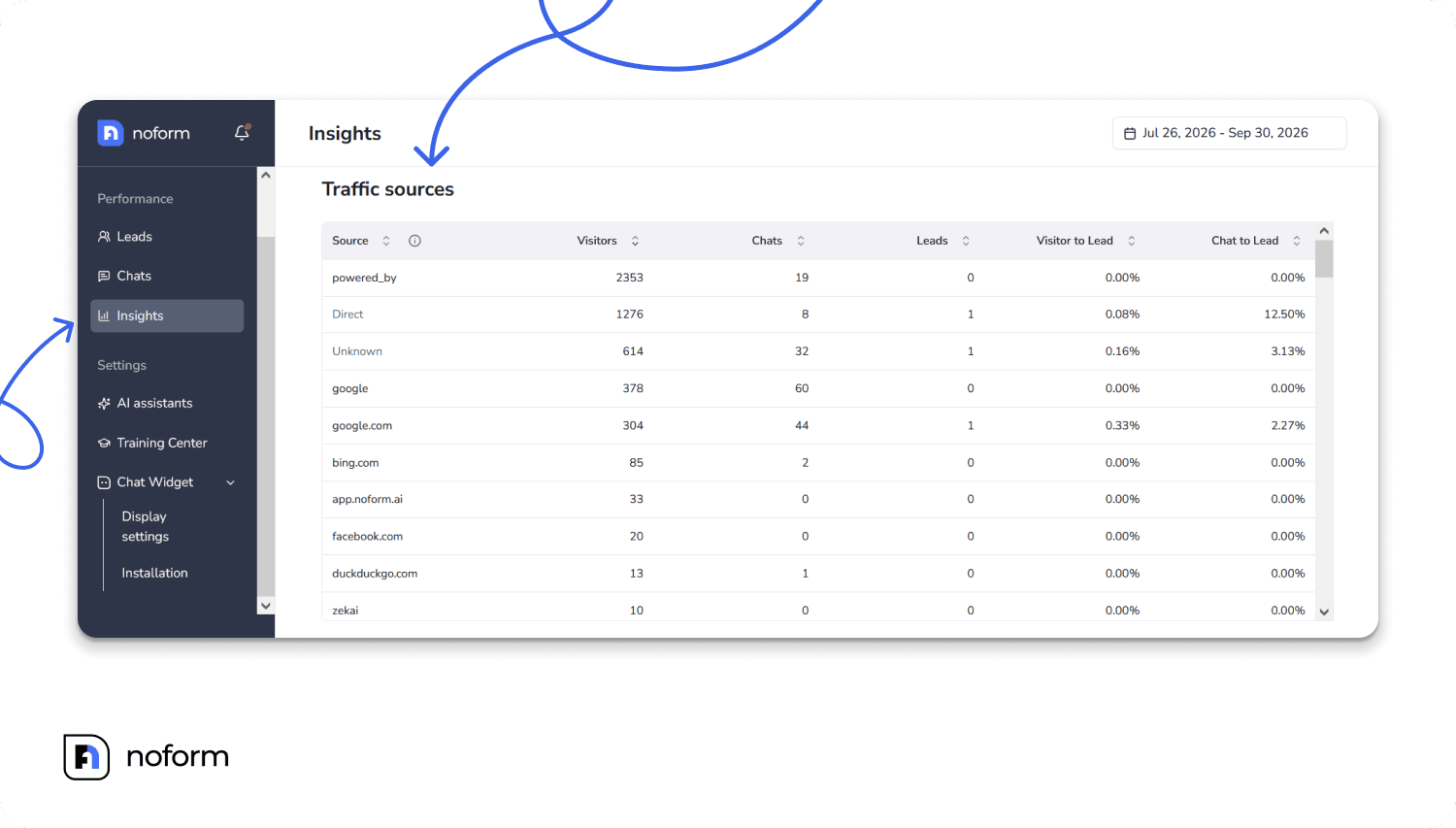The height and width of the screenshot is (828, 1456).
Task: Open the date range picker
Action: 1229,133
